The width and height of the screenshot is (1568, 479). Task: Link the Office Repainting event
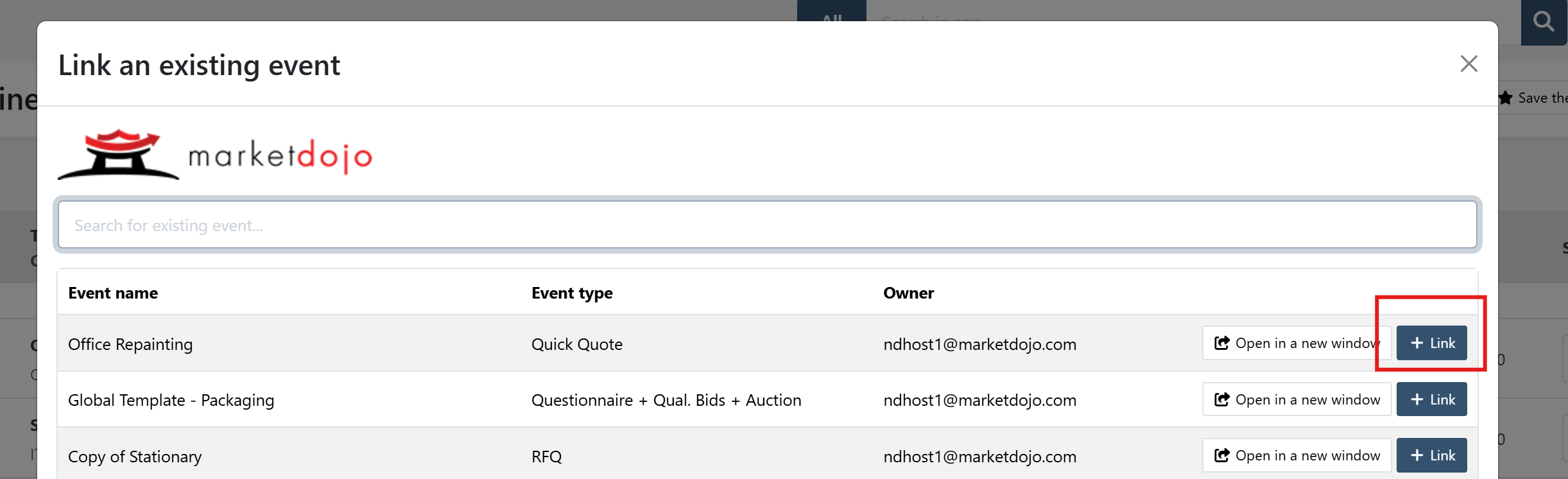(1431, 343)
